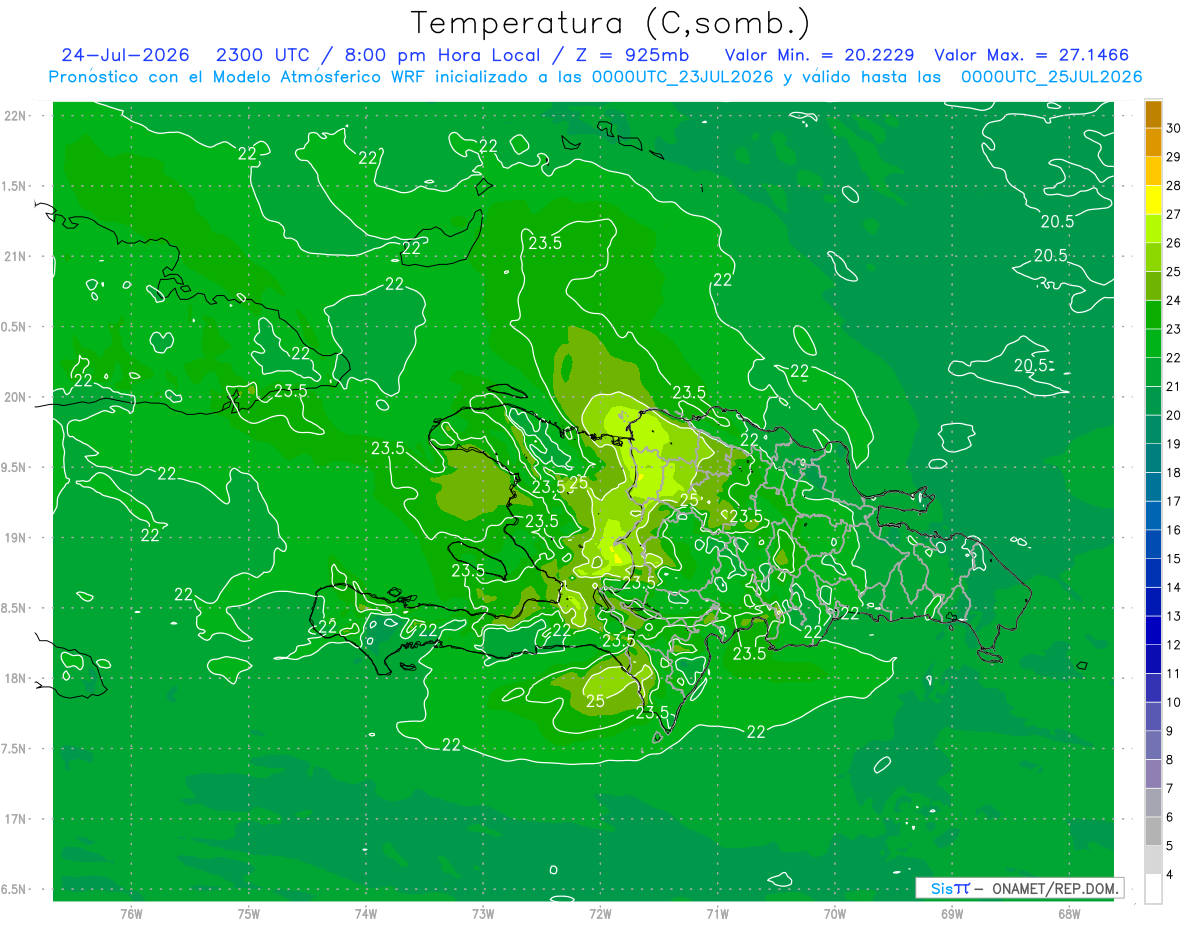Select the "Valor Min. = 20.2229" text
This screenshot has height=927, width=1200.
pos(820,56)
